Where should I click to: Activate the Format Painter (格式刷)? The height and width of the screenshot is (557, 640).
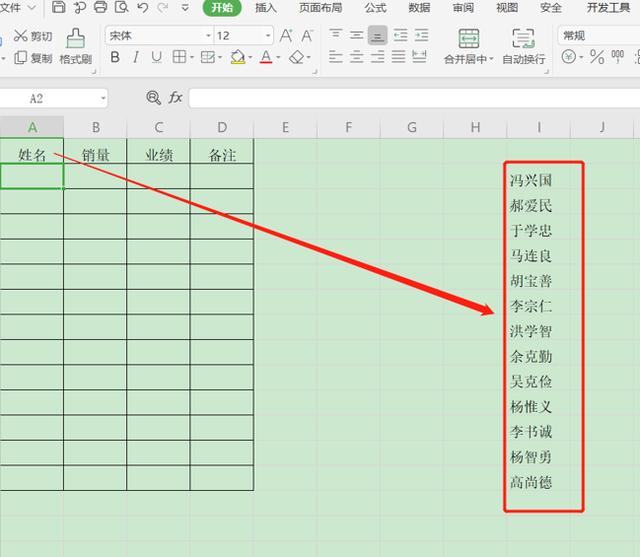tap(76, 46)
